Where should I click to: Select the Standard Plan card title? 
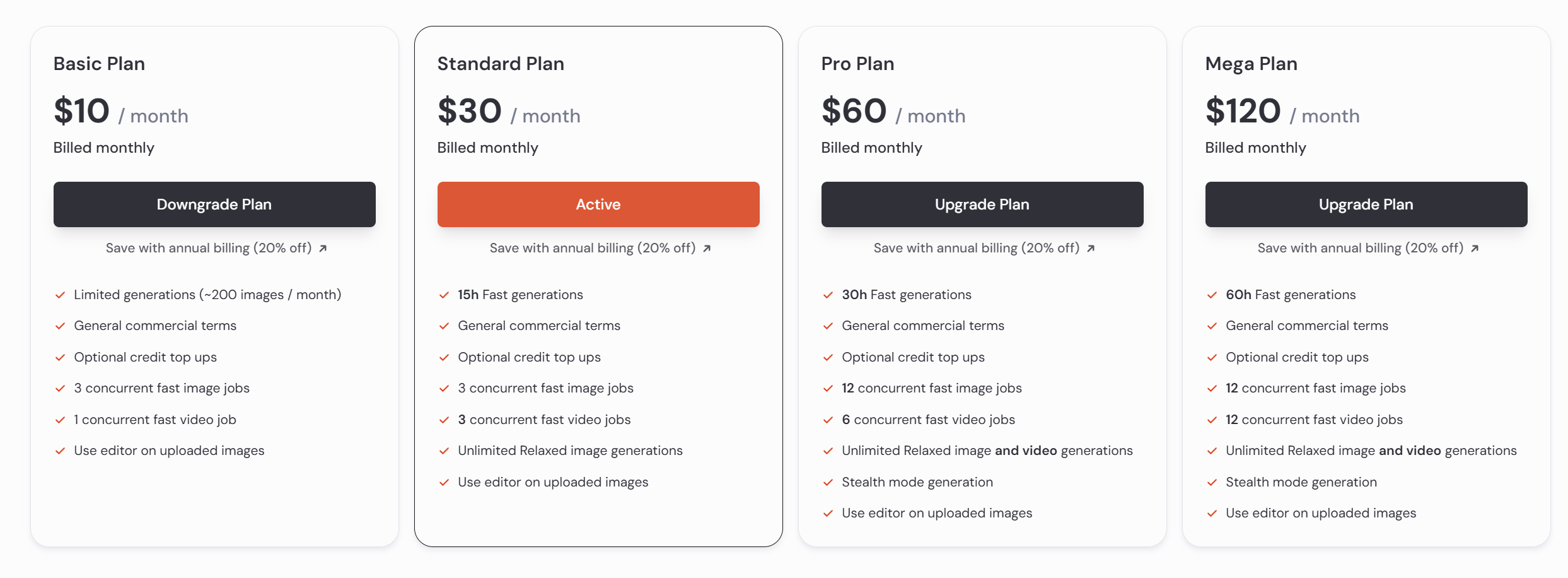click(x=501, y=64)
